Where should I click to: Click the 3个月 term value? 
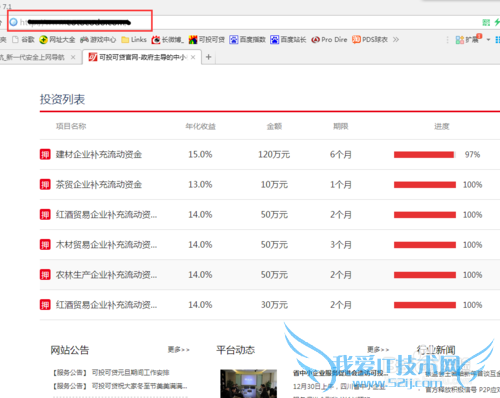point(341,244)
